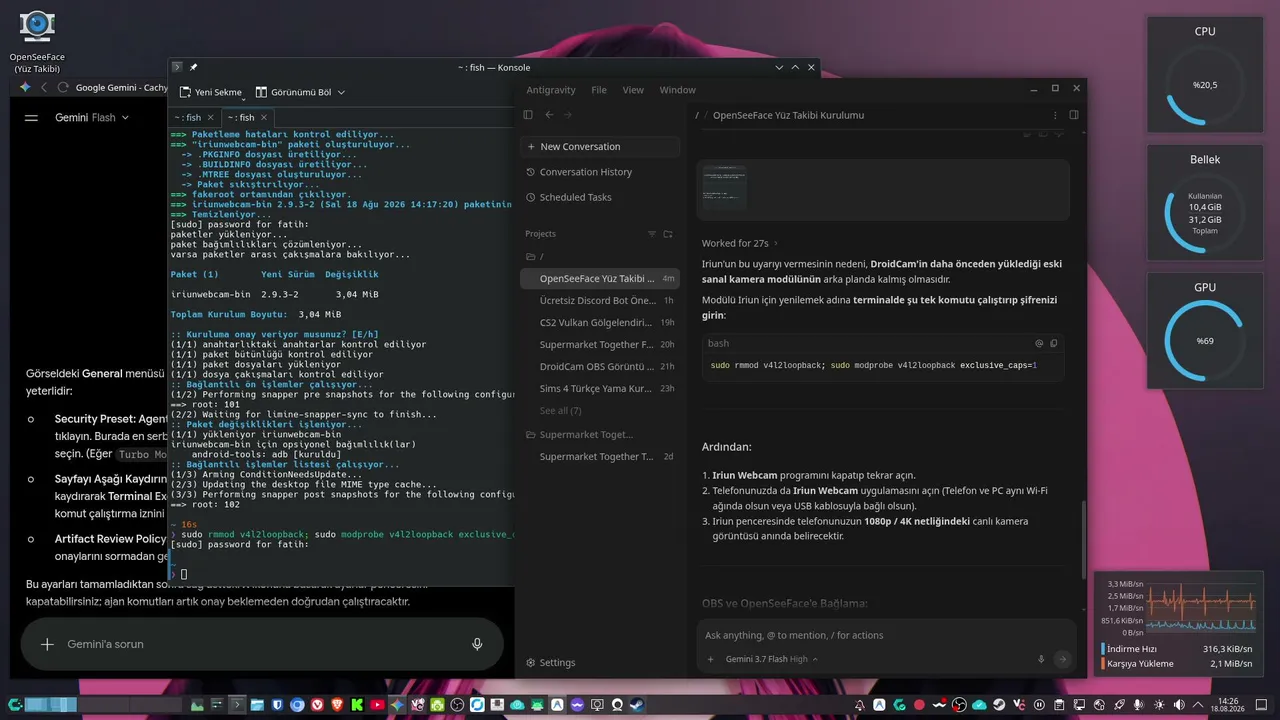Go back with Antigravity's left arrow

(x=549, y=115)
